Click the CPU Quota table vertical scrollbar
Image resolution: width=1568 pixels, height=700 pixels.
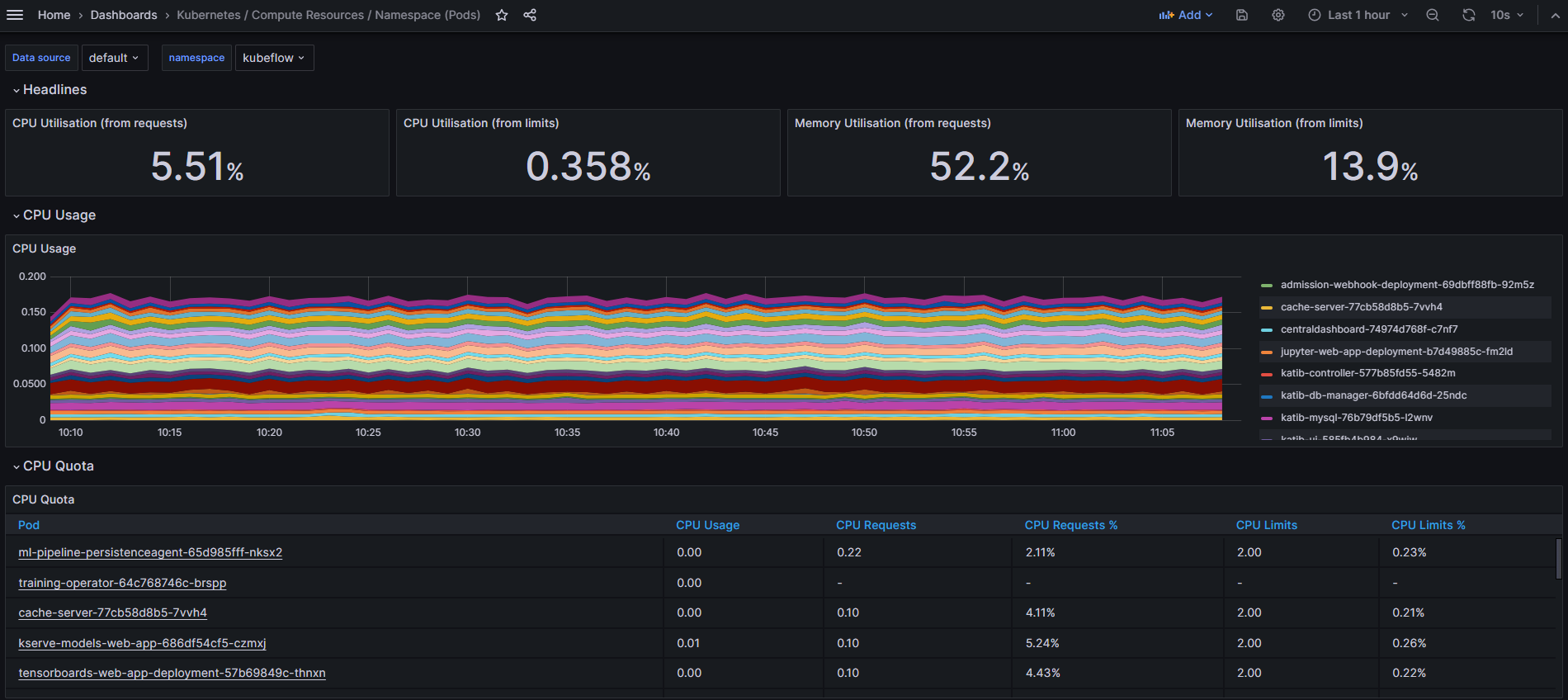click(x=1558, y=559)
